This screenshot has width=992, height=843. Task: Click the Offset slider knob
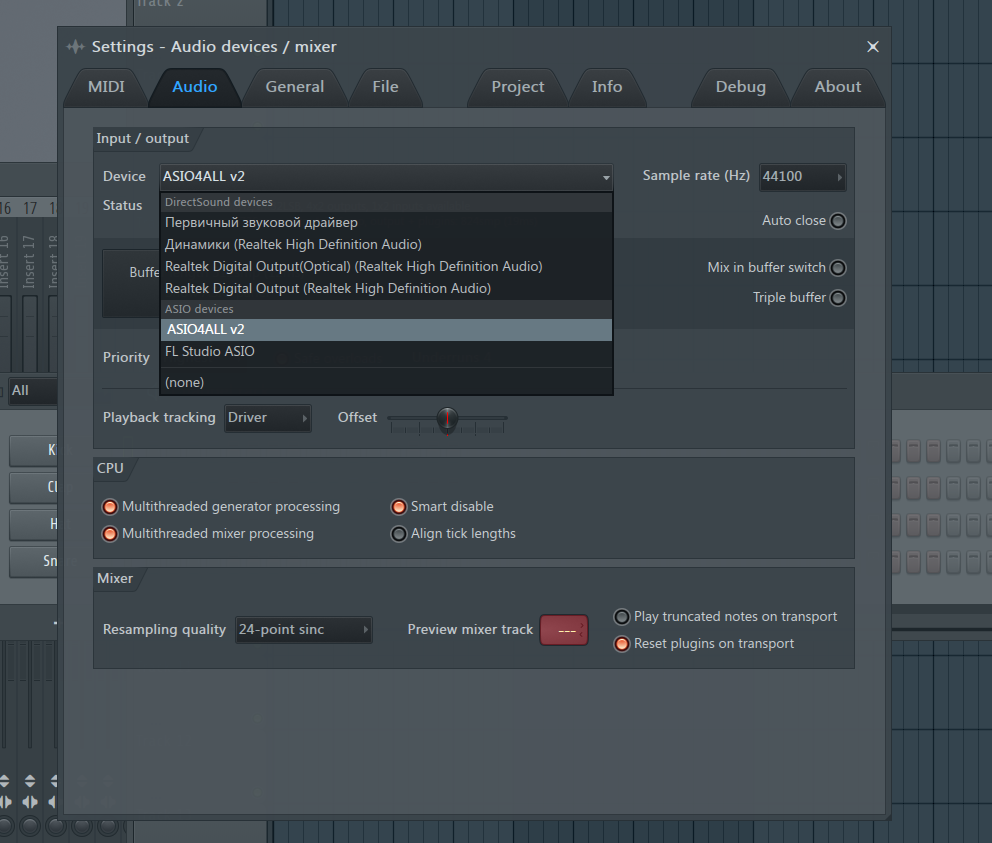tap(447, 419)
